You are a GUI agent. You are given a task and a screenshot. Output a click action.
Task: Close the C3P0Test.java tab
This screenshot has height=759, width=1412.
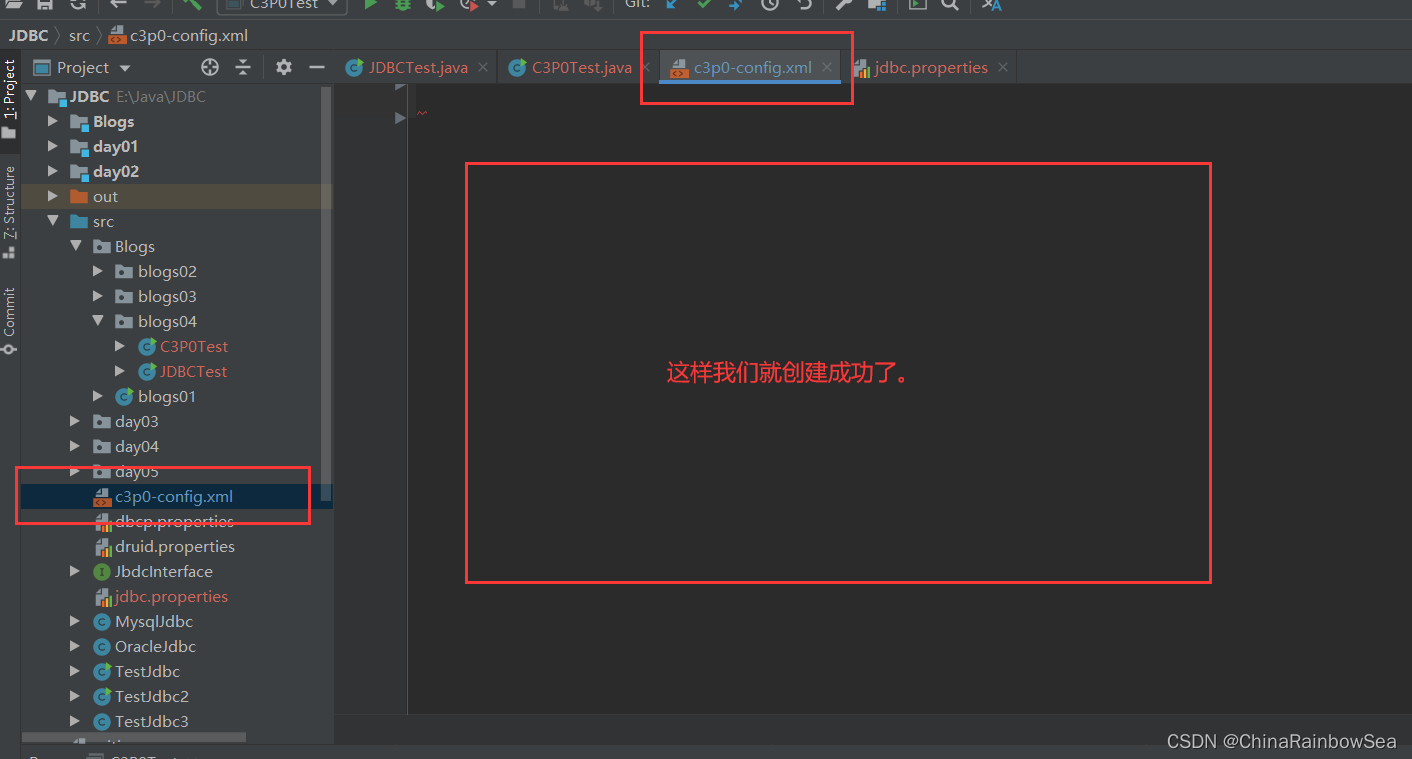point(647,67)
